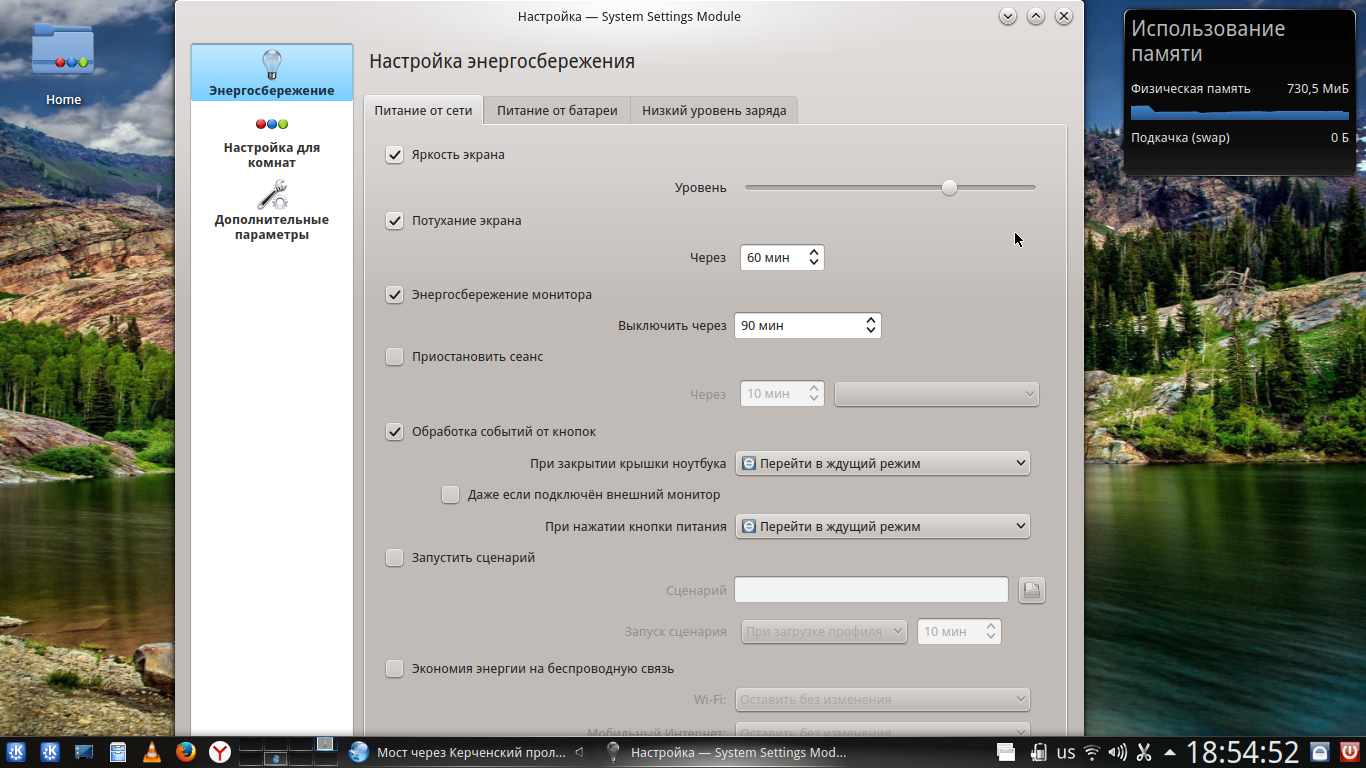Open the suspend session action dropdown
This screenshot has width=1366, height=768.
(x=937, y=394)
